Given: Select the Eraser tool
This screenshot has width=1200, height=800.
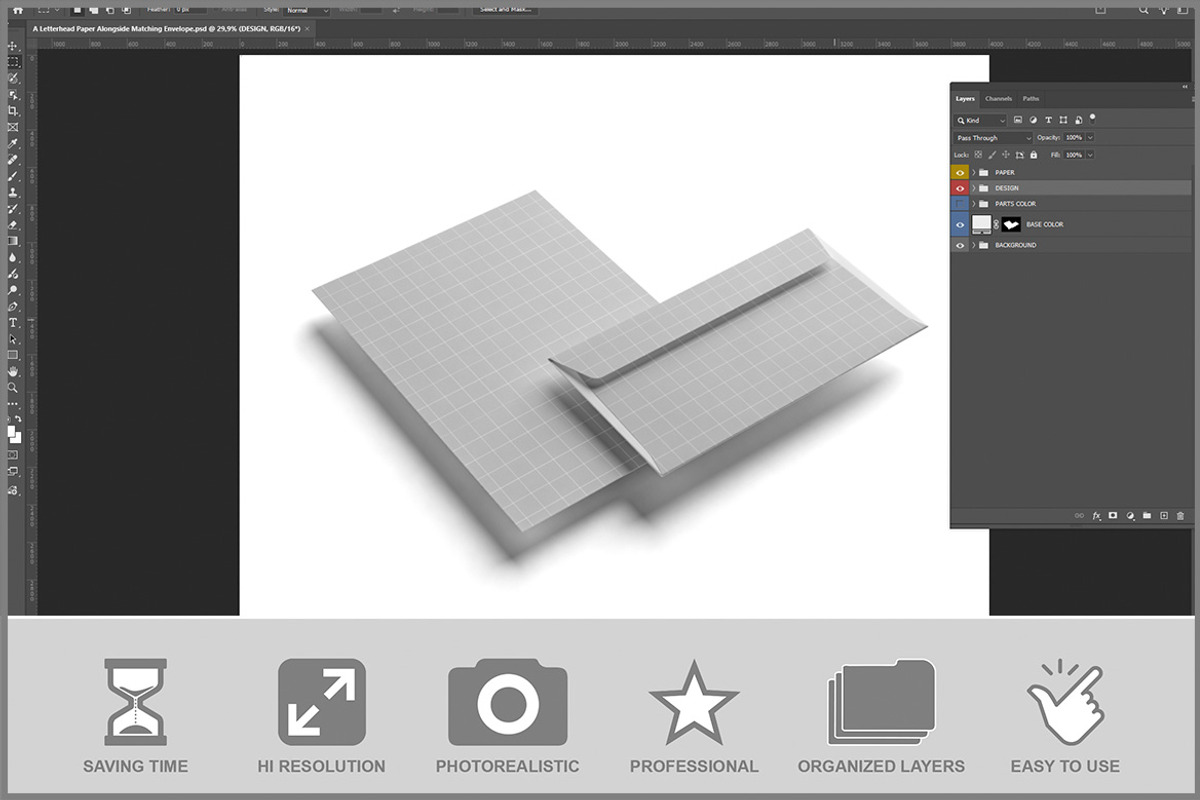Looking at the screenshot, I should [14, 224].
